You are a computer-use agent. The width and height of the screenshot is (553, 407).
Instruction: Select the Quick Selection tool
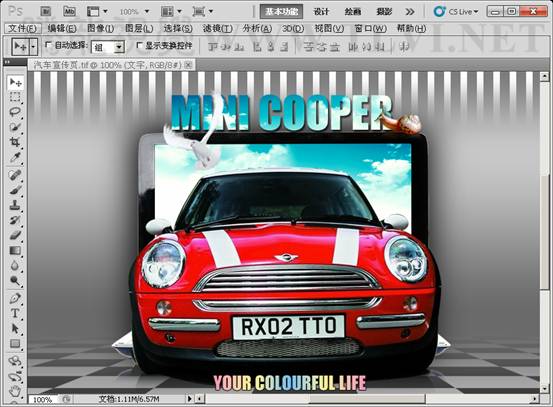click(x=15, y=127)
